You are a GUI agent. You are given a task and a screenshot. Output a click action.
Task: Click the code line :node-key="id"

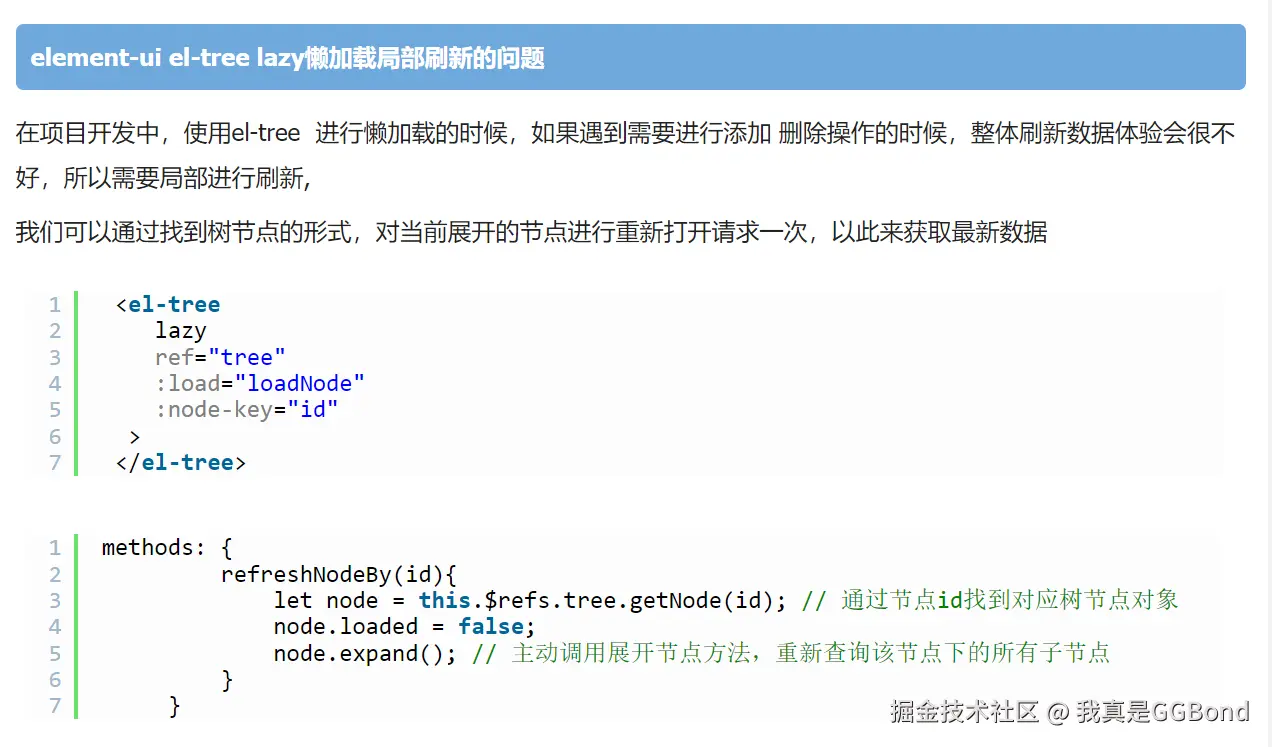click(247, 409)
